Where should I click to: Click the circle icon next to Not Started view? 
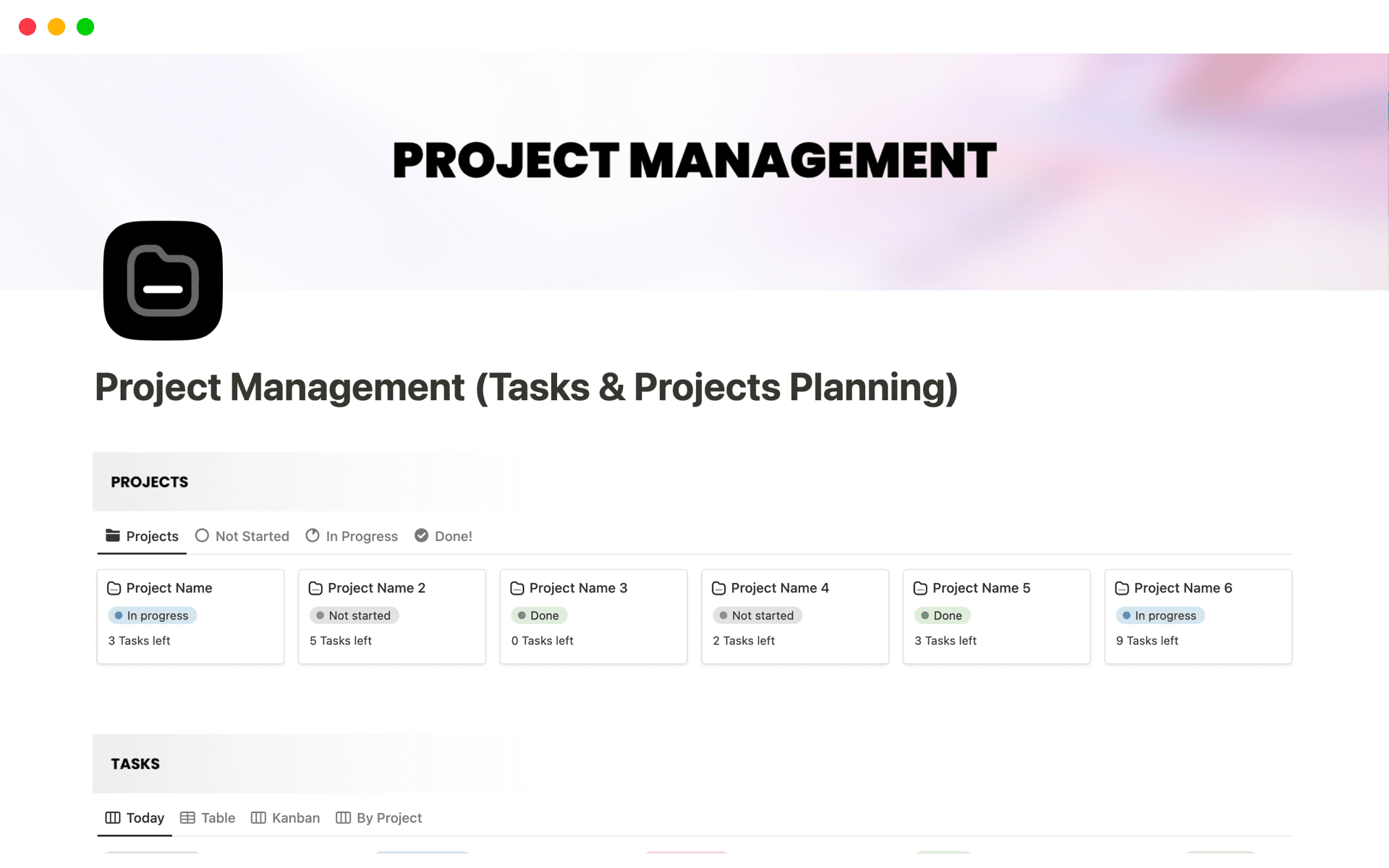[201, 535]
